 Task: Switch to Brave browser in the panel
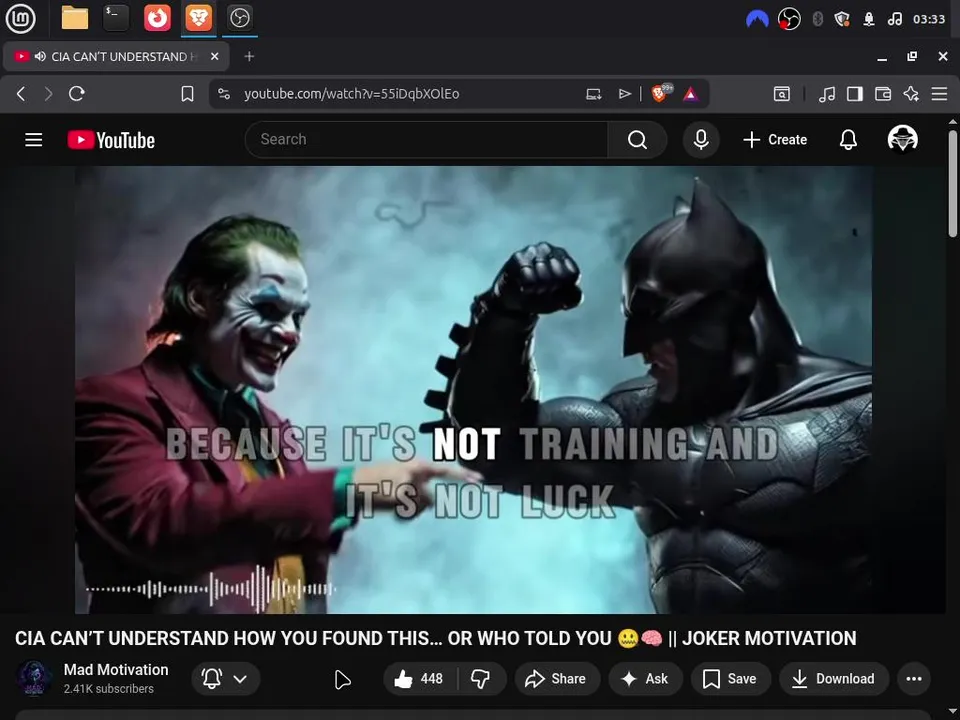click(x=199, y=18)
